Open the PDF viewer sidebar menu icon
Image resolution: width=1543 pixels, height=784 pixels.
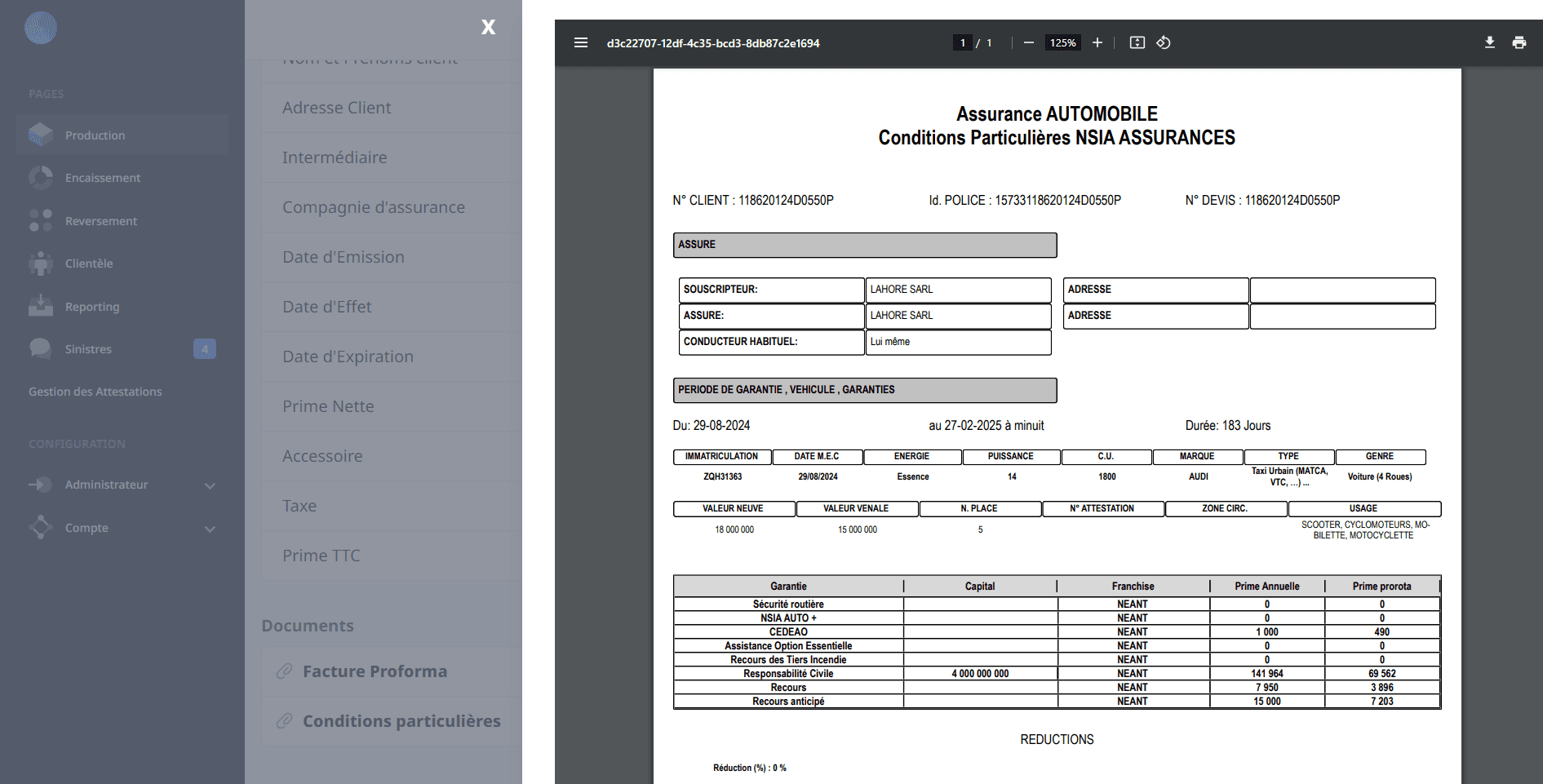click(x=580, y=42)
